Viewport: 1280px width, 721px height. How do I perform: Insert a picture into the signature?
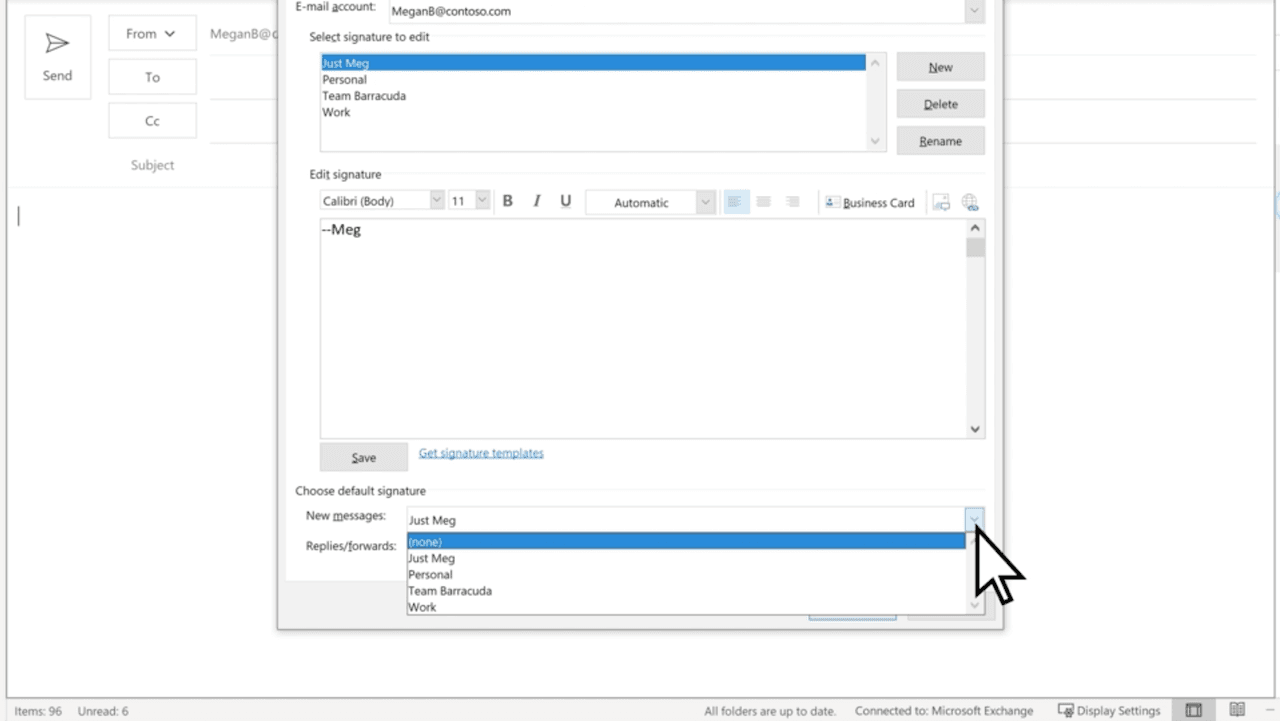(x=940, y=201)
